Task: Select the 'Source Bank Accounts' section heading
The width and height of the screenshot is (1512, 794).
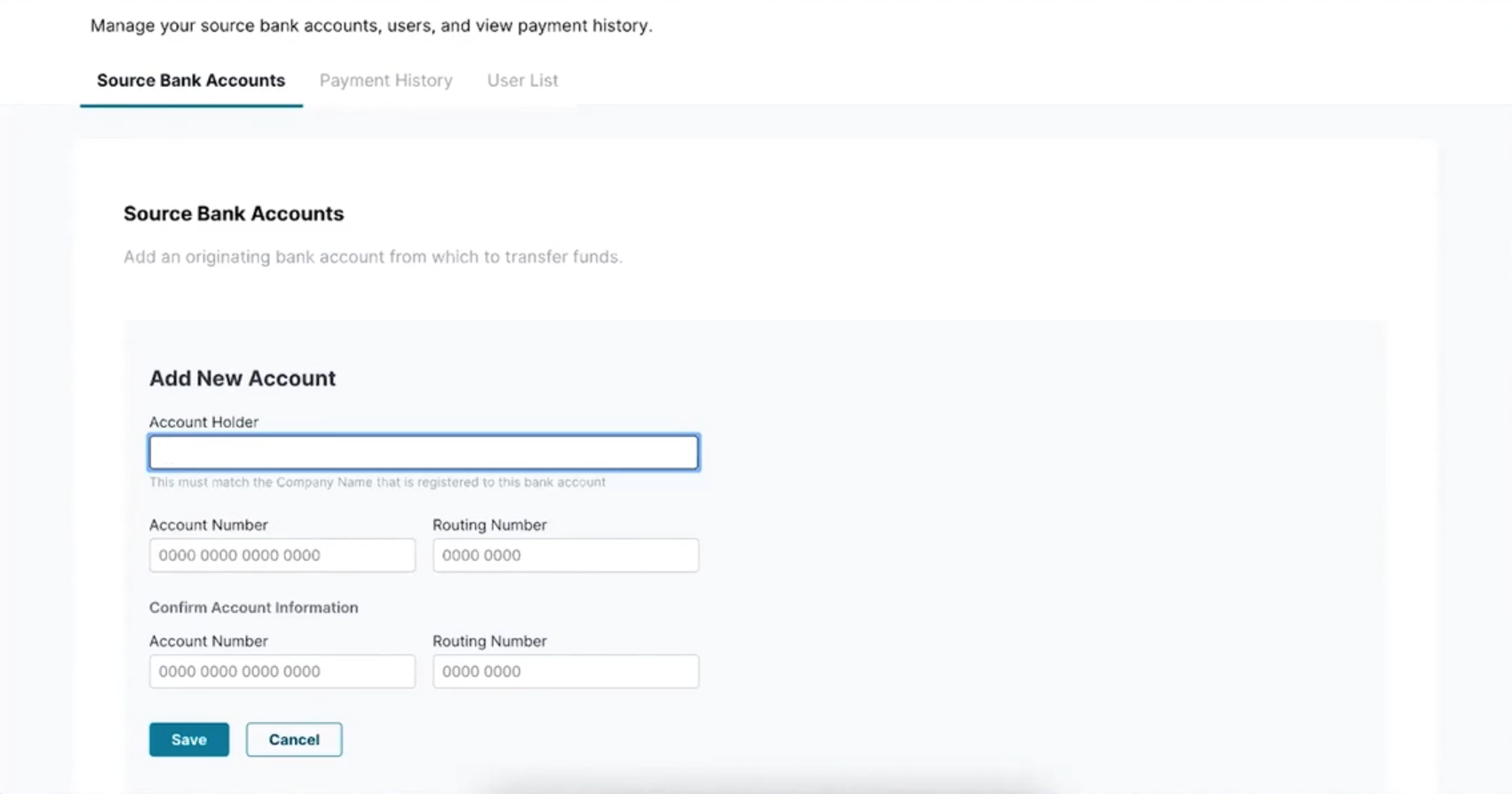Action: (x=234, y=214)
